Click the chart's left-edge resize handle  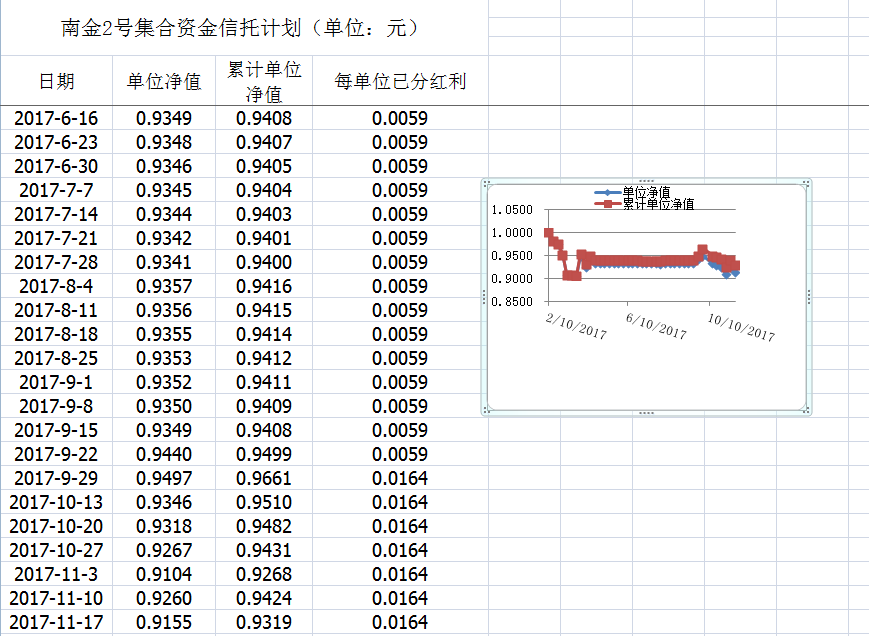(484, 297)
